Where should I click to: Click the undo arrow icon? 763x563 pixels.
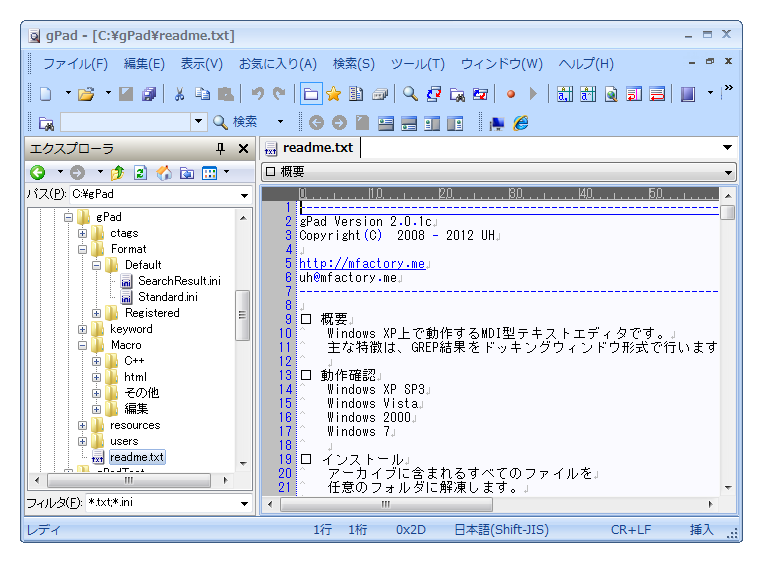pos(257,94)
